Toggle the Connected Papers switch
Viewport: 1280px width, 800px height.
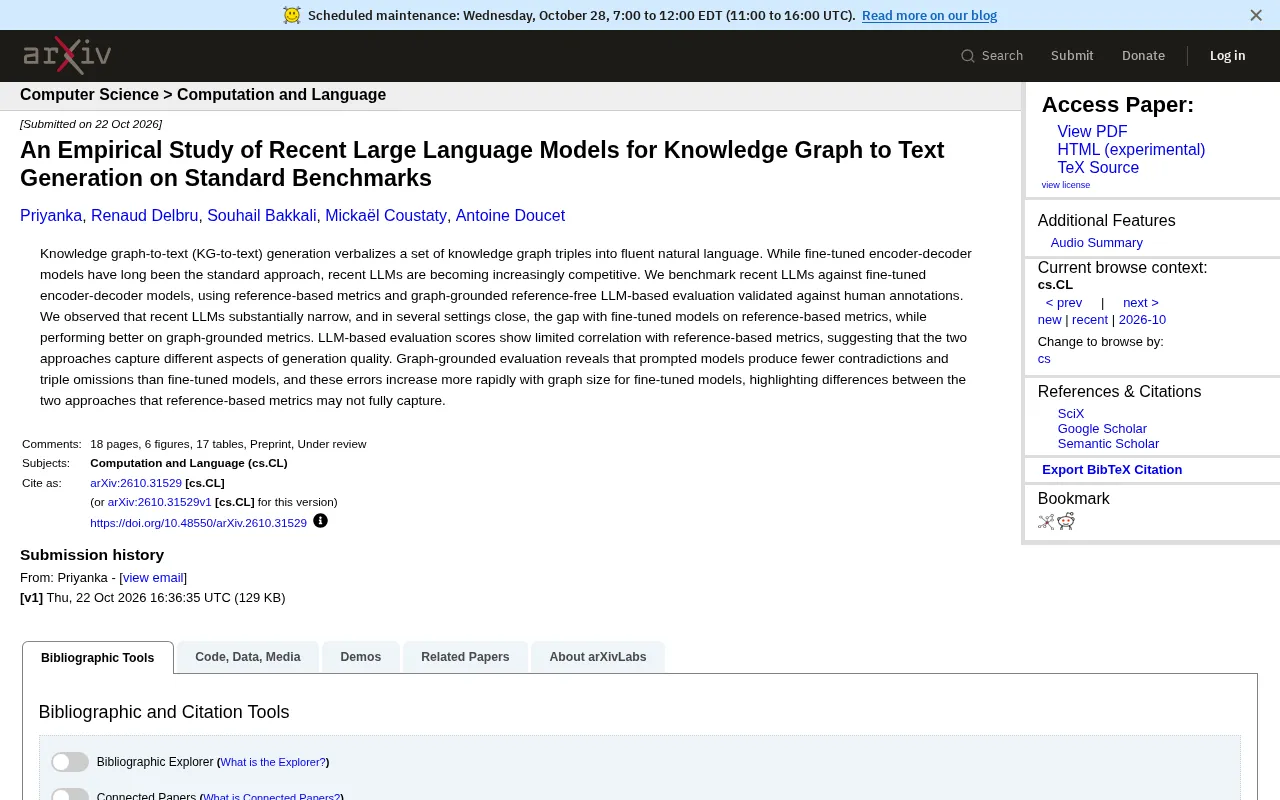point(70,794)
